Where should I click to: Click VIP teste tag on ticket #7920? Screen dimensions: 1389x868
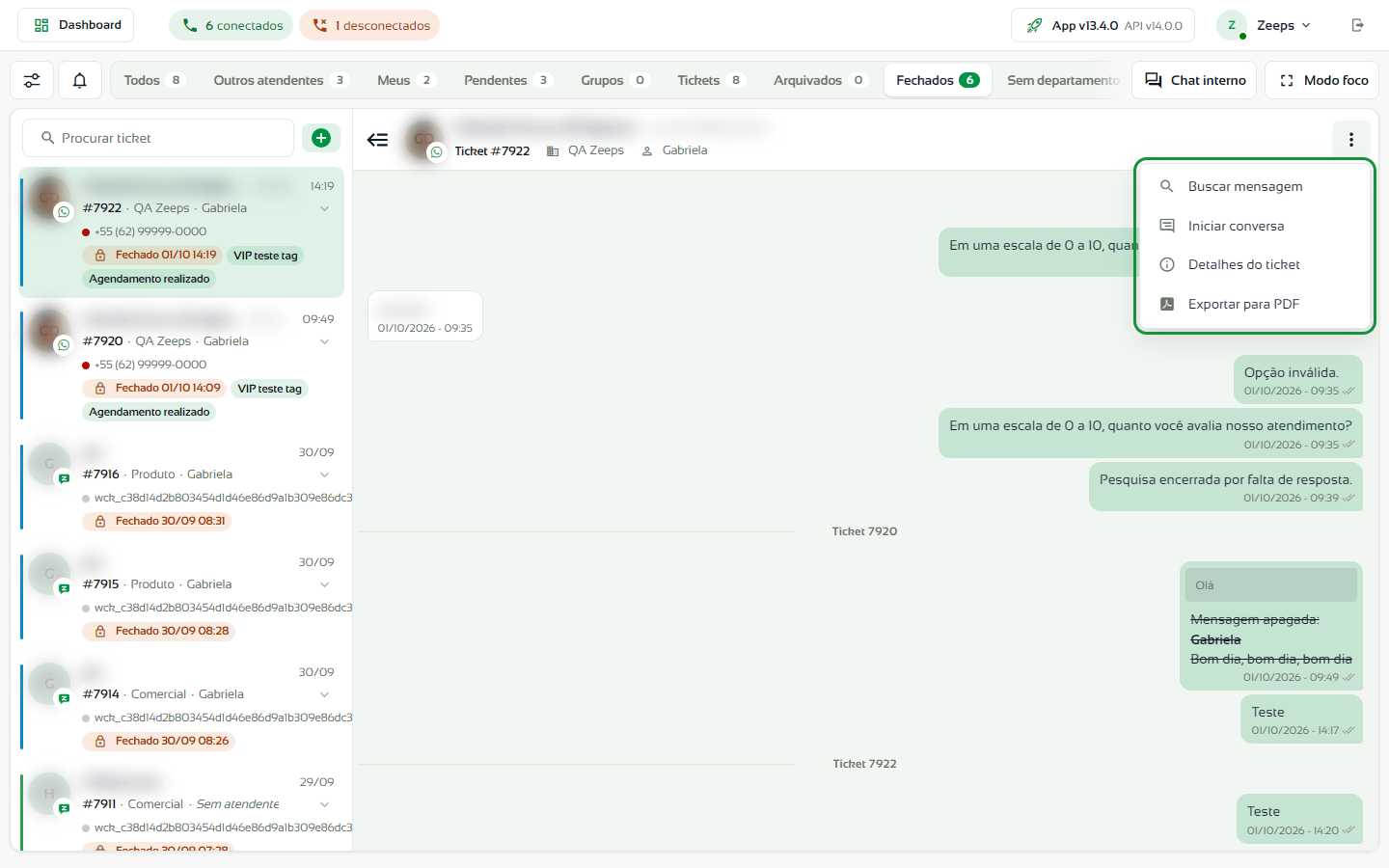click(269, 389)
